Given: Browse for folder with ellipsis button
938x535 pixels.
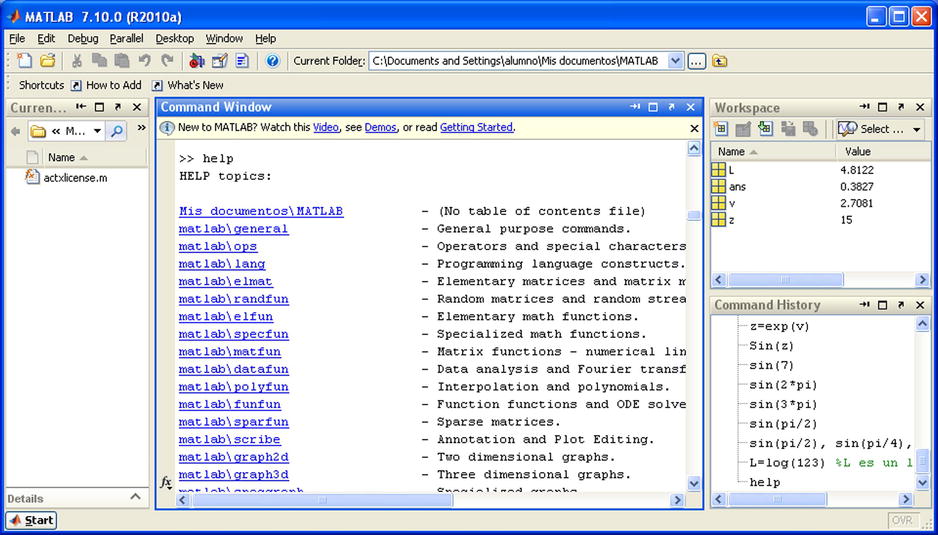Looking at the screenshot, I should pos(696,61).
